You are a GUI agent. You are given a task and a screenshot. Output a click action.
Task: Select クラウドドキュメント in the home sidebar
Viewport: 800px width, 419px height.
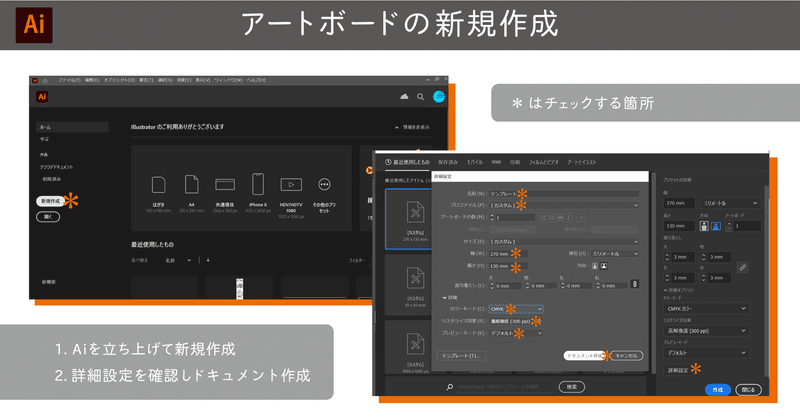56,167
